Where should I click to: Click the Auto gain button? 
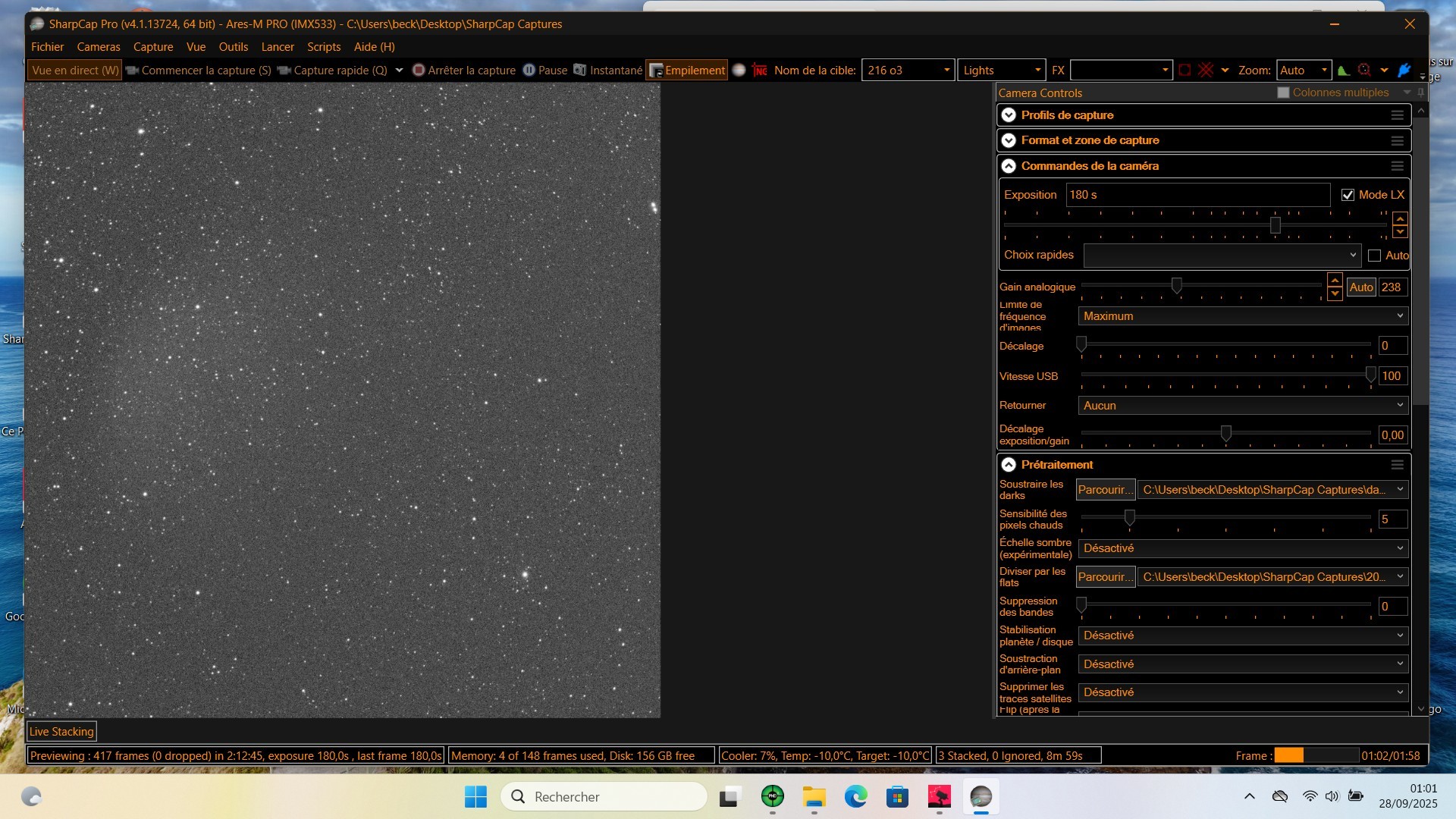pyautogui.click(x=1361, y=287)
